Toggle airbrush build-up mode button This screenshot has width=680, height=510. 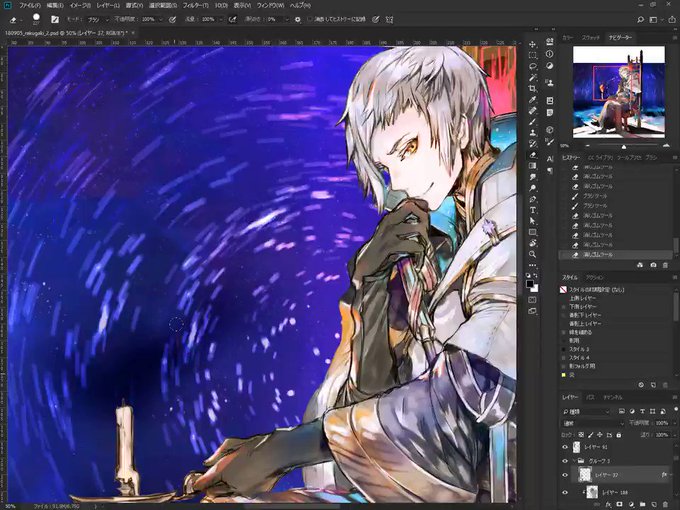233,20
